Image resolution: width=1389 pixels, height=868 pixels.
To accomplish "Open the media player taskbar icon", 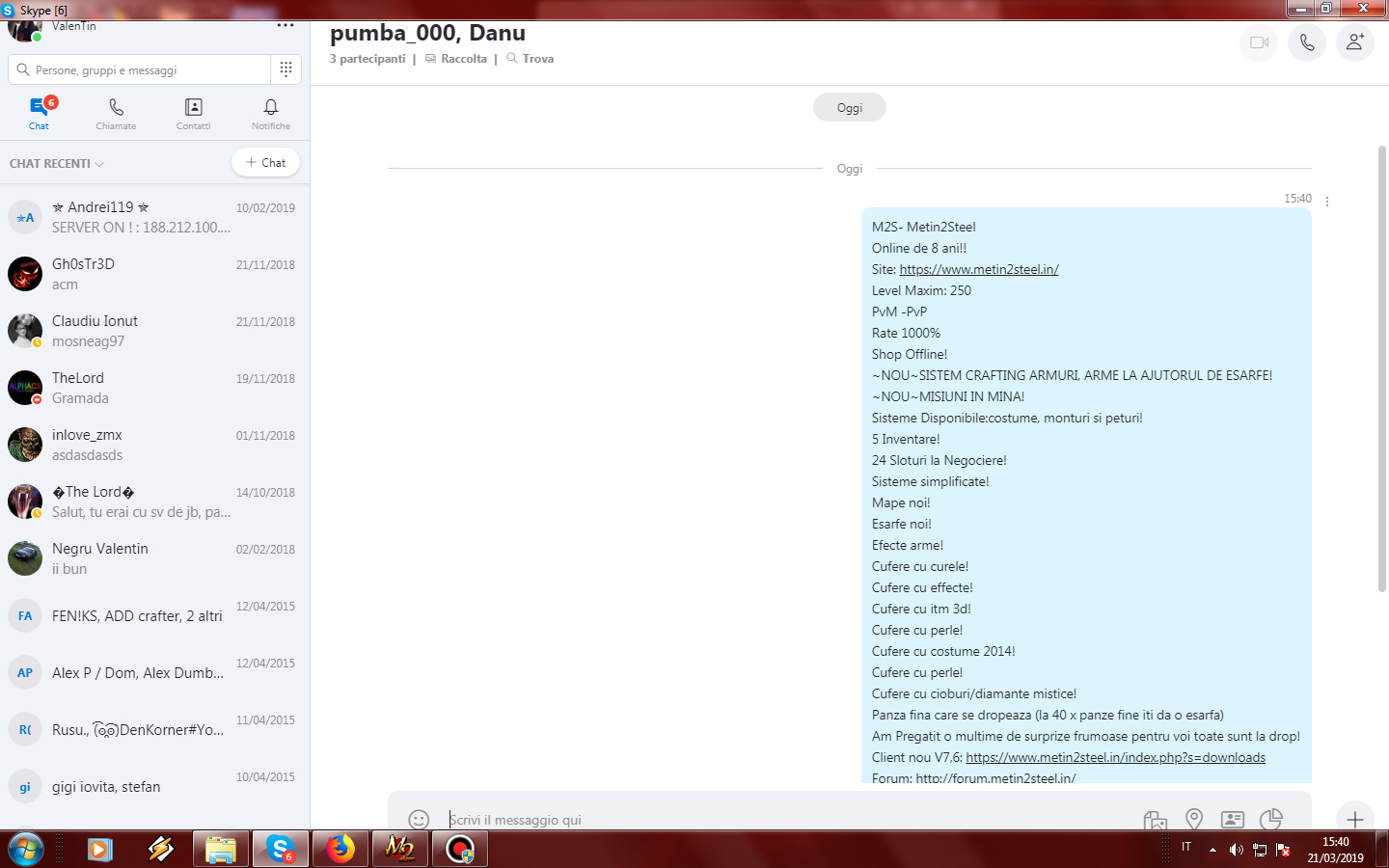I will point(99,850).
